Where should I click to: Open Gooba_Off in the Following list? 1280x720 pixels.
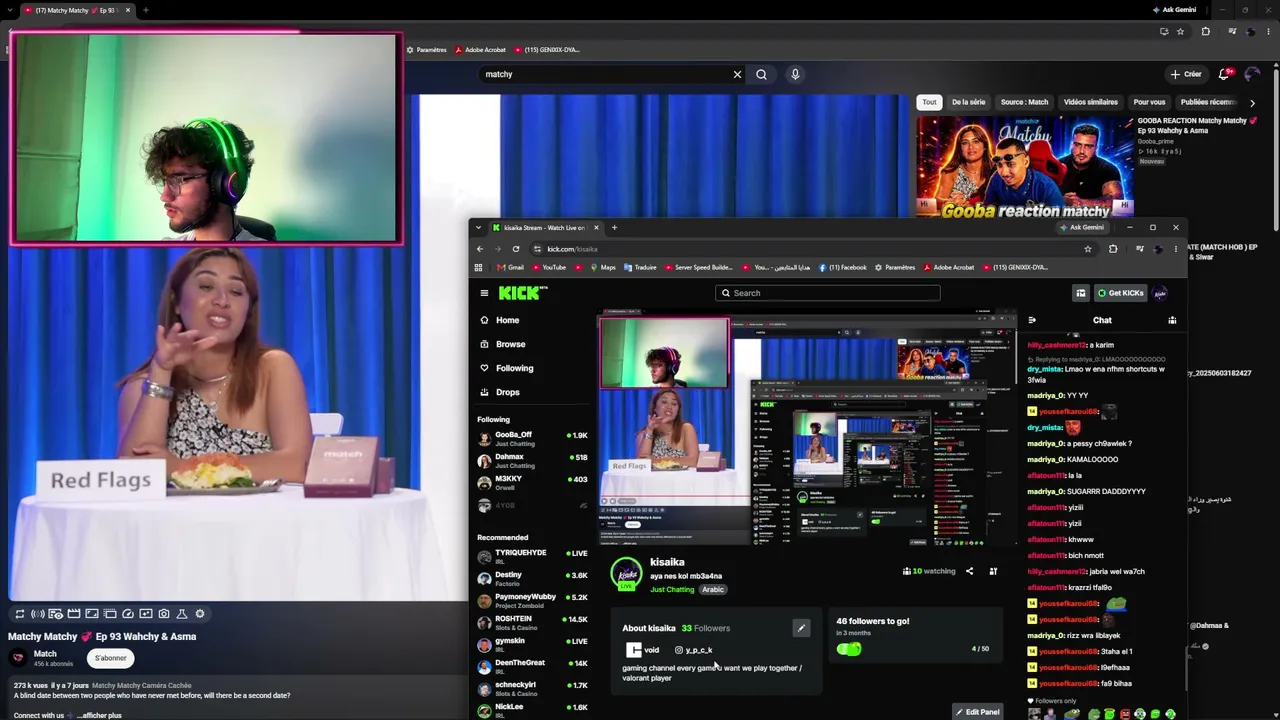(532, 438)
